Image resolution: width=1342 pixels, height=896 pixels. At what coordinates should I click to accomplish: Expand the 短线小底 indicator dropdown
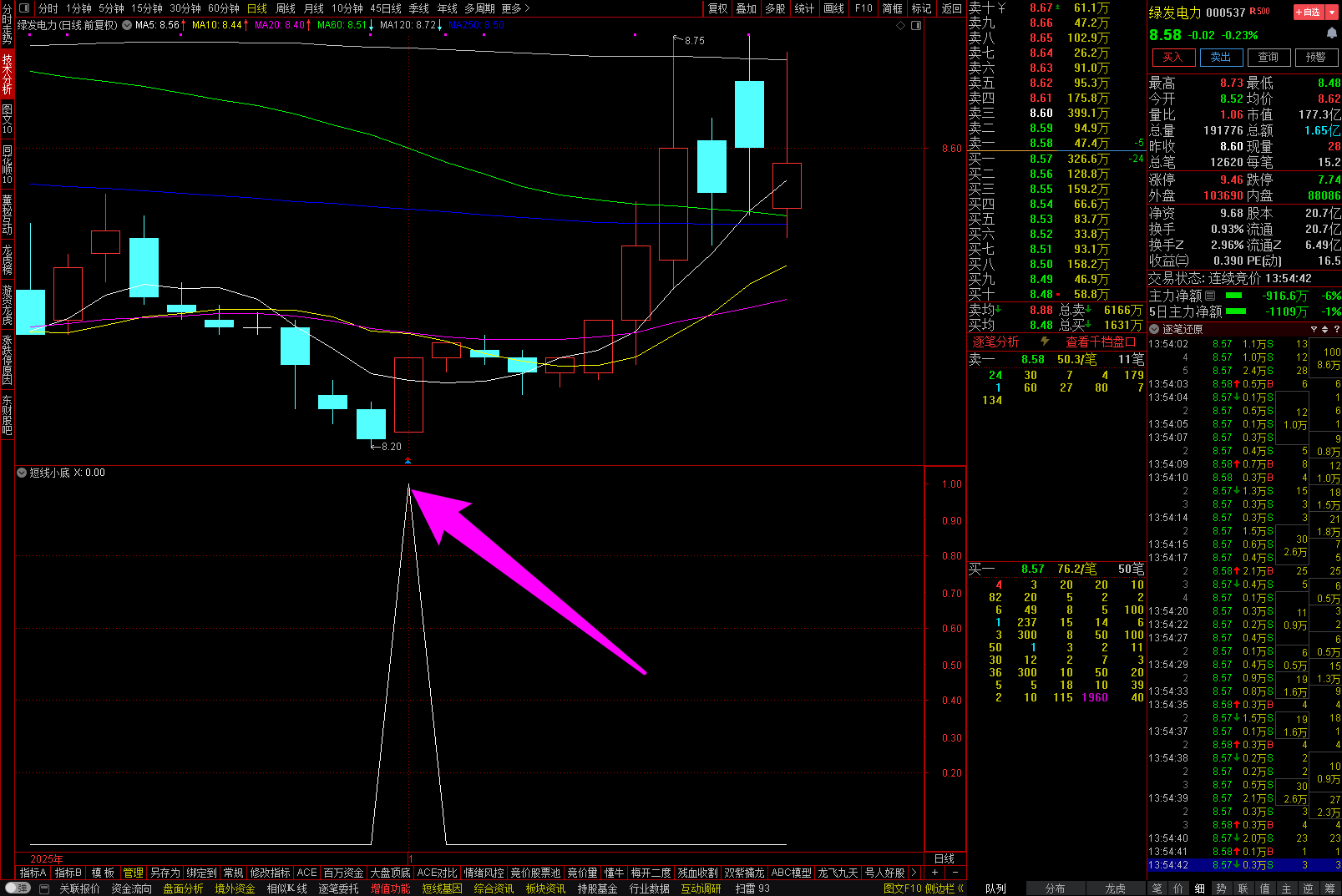coord(22,473)
